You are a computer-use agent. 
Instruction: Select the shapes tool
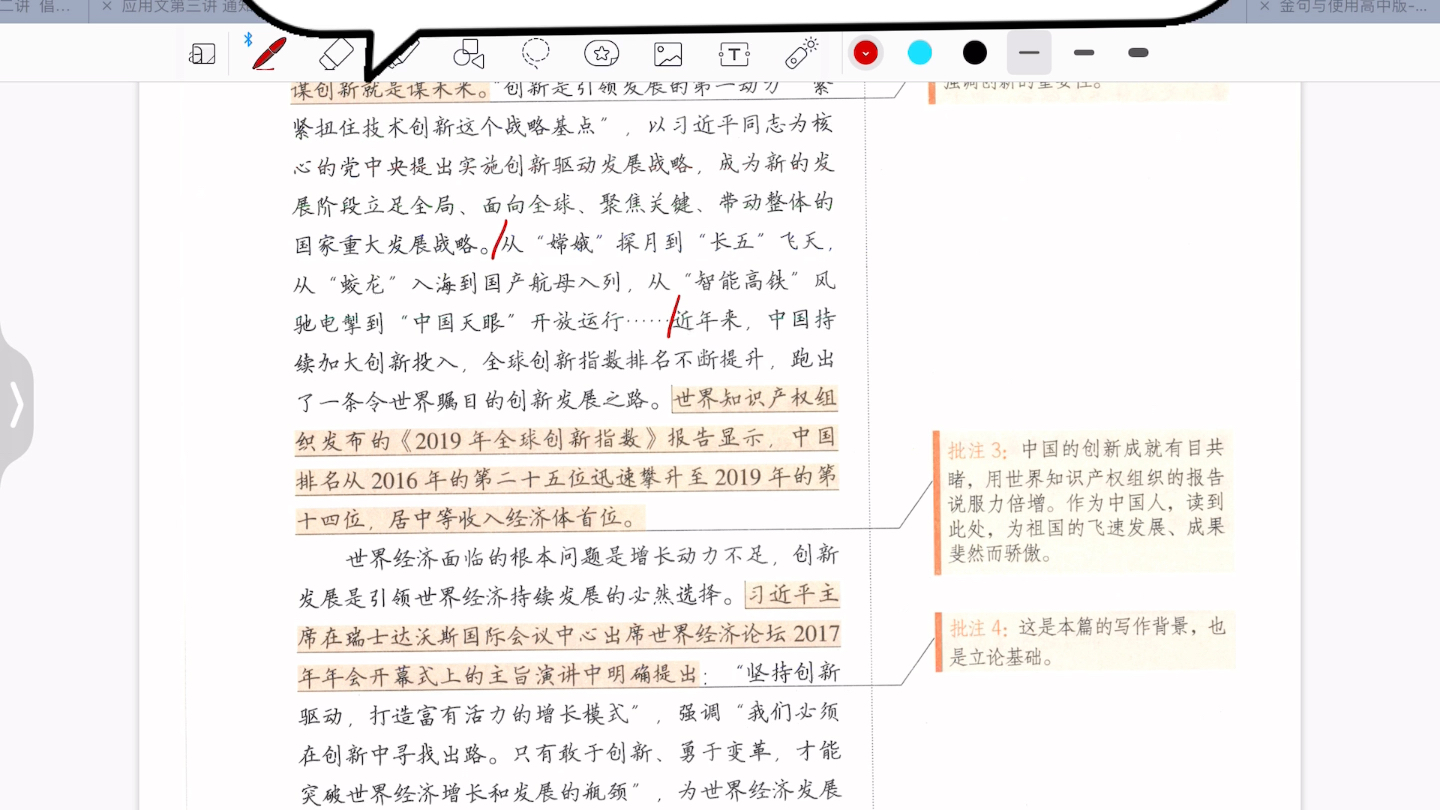pos(468,54)
